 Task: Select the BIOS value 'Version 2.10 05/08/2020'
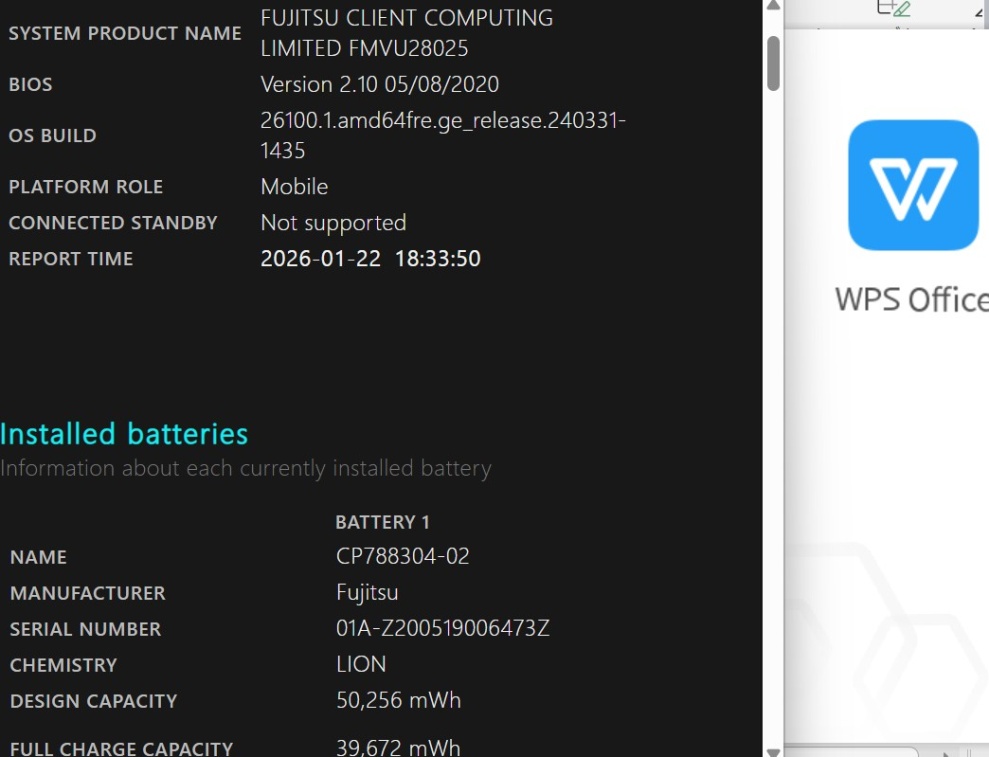[380, 85]
